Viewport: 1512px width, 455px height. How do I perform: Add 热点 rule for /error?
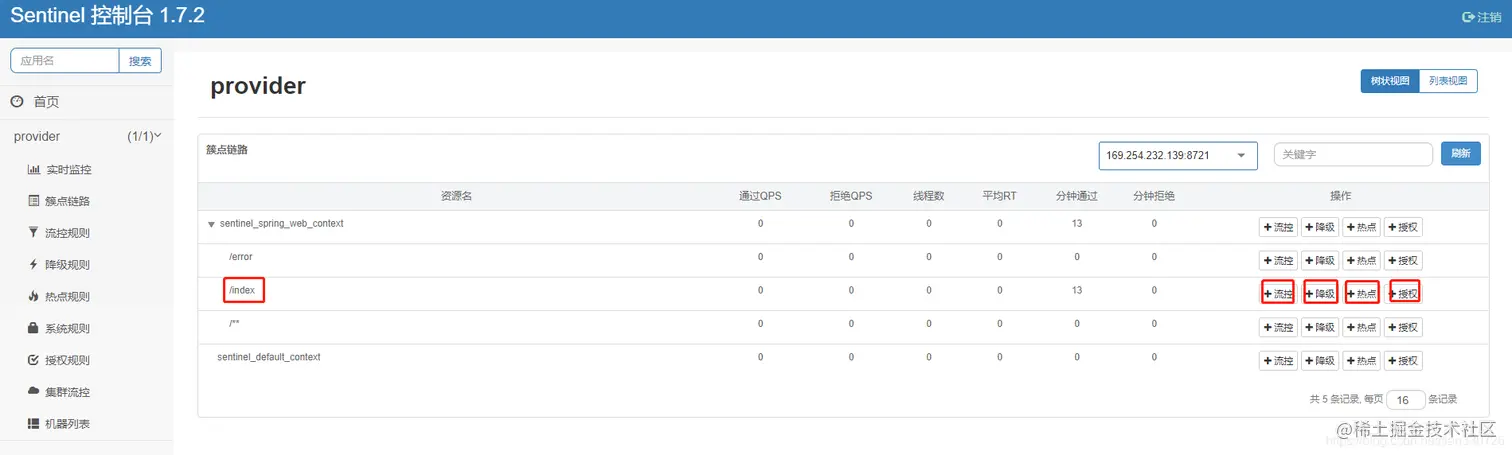1362,261
